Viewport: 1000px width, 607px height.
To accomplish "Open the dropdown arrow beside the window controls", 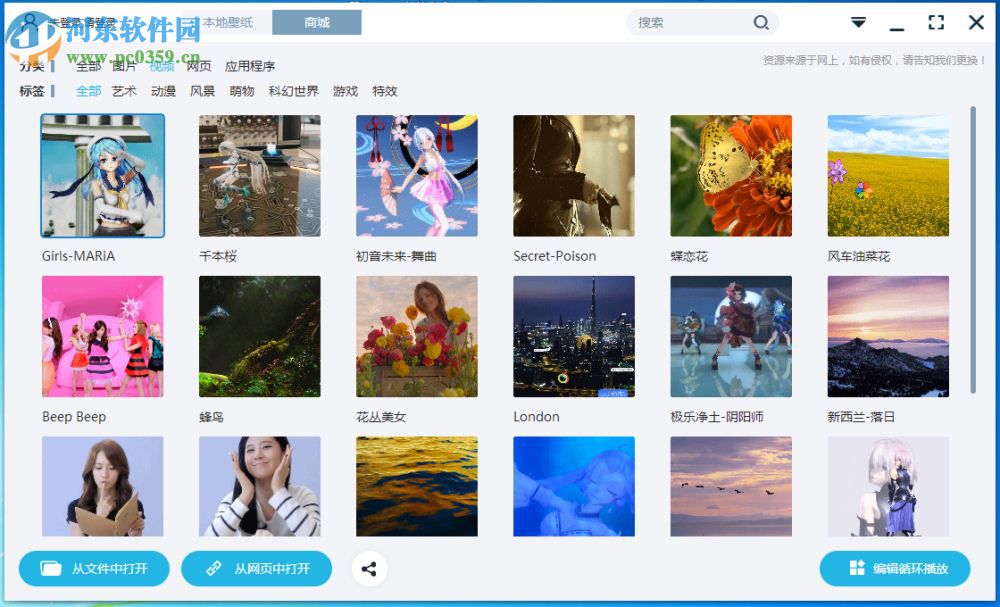I will pyautogui.click(x=858, y=21).
